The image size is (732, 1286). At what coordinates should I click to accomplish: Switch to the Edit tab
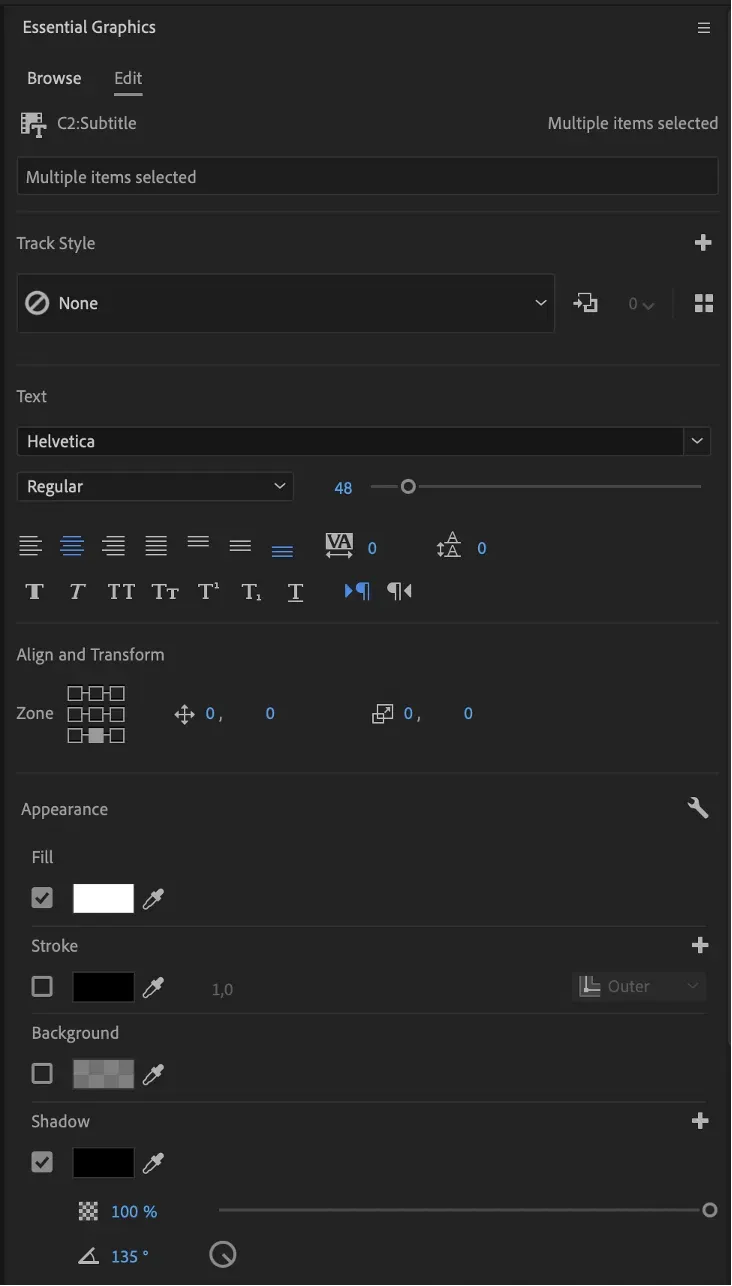128,78
